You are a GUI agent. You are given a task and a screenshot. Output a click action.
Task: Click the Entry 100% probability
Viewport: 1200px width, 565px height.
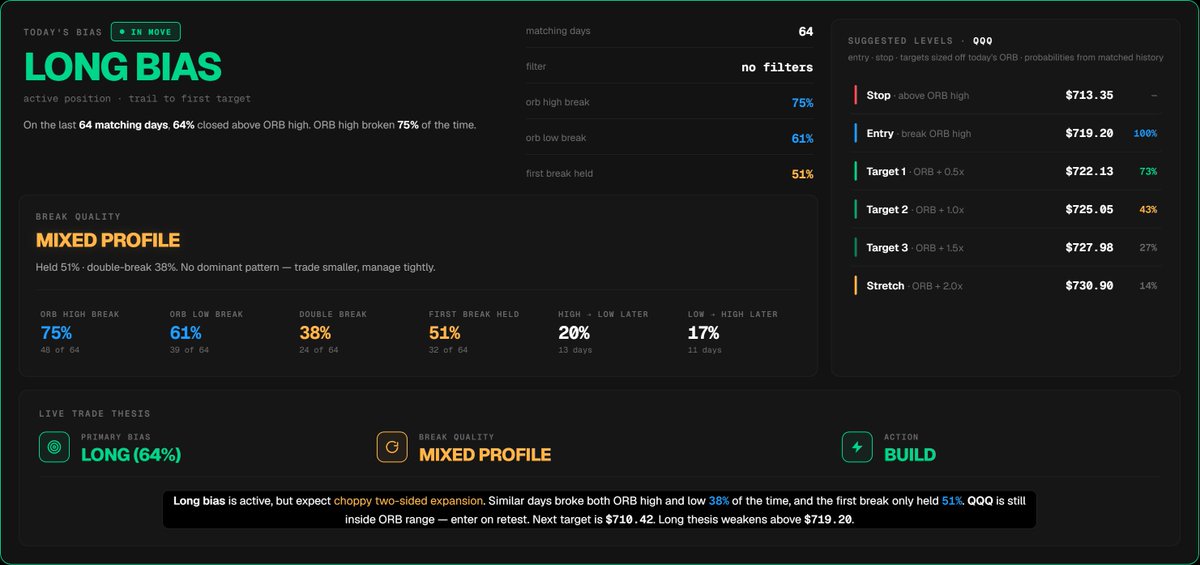tap(1145, 133)
